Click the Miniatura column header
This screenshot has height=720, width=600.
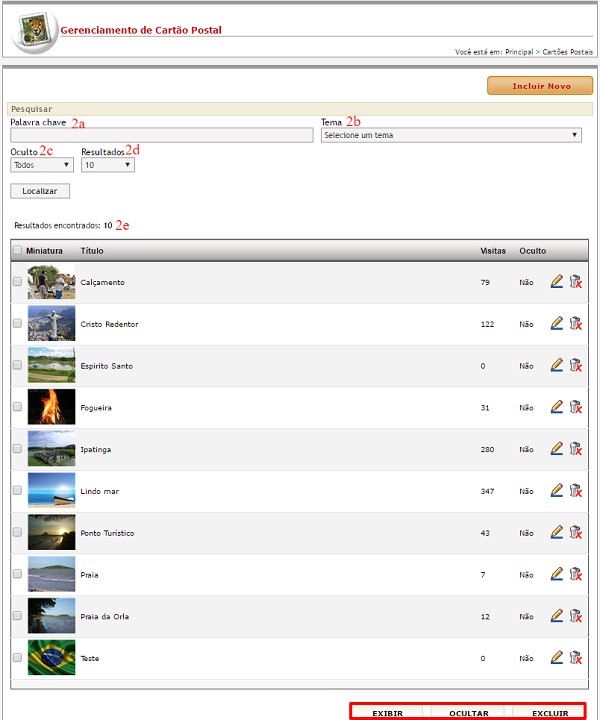[x=44, y=251]
